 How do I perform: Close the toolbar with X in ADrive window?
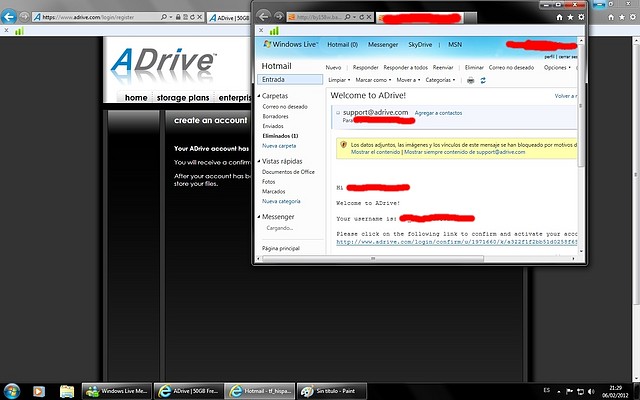click(x=6, y=30)
